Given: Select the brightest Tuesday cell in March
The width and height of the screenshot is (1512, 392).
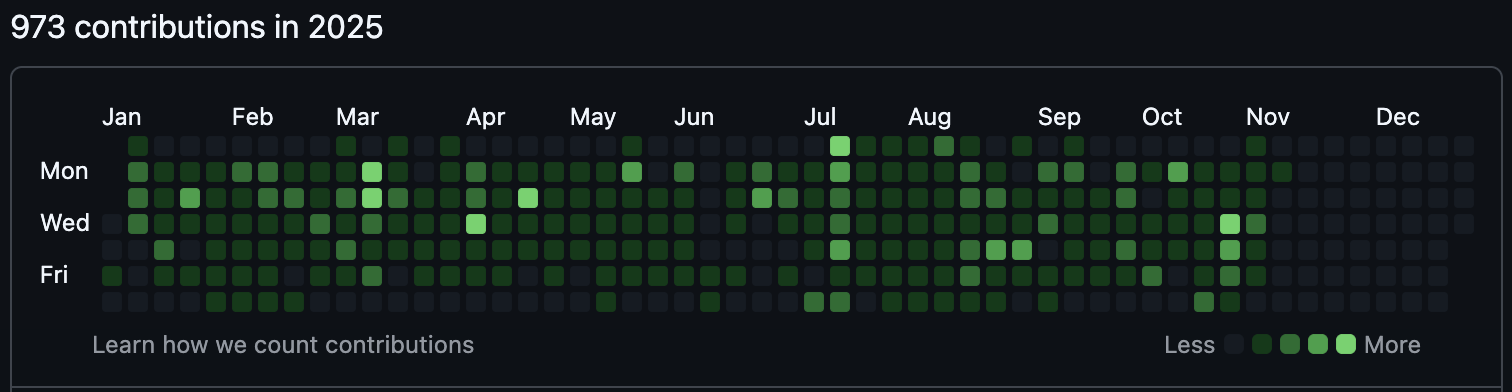Looking at the screenshot, I should 372,197.
